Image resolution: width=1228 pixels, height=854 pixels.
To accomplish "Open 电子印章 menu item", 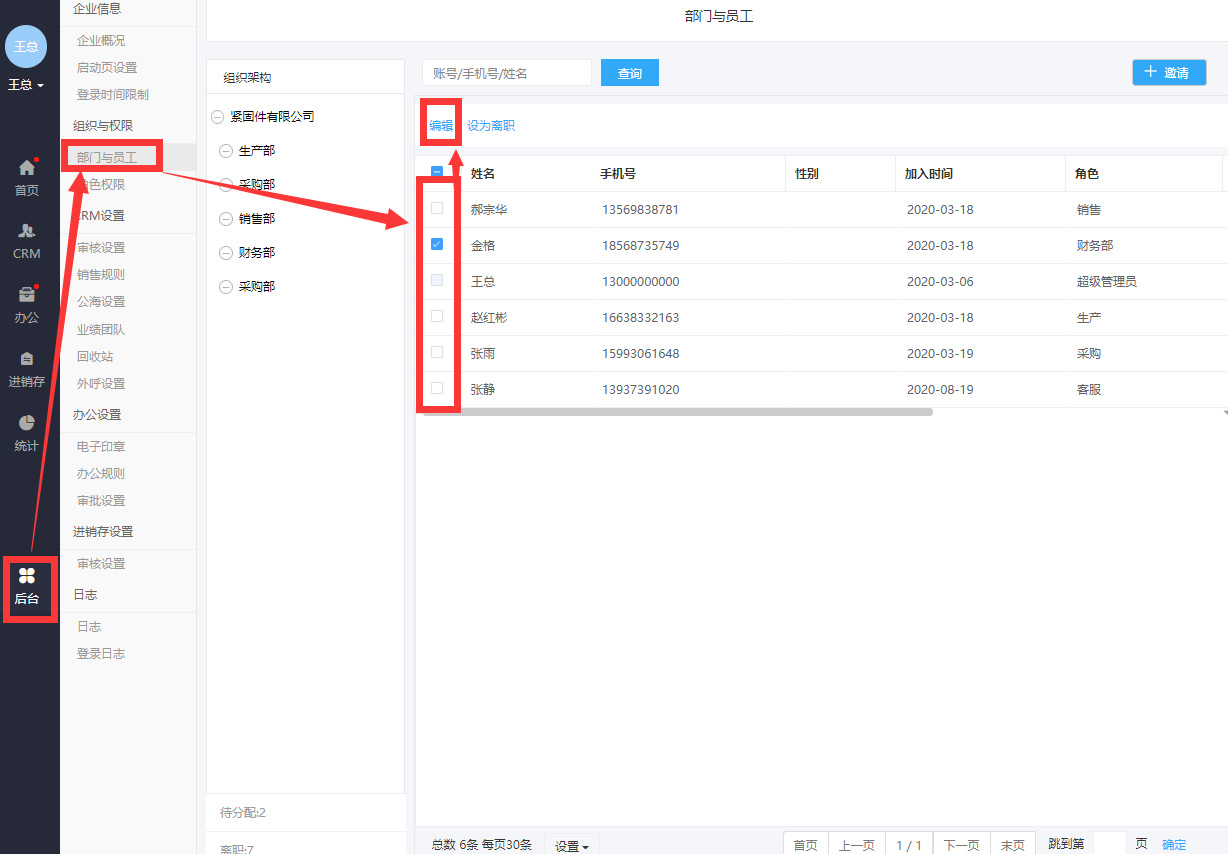I will 101,447.
